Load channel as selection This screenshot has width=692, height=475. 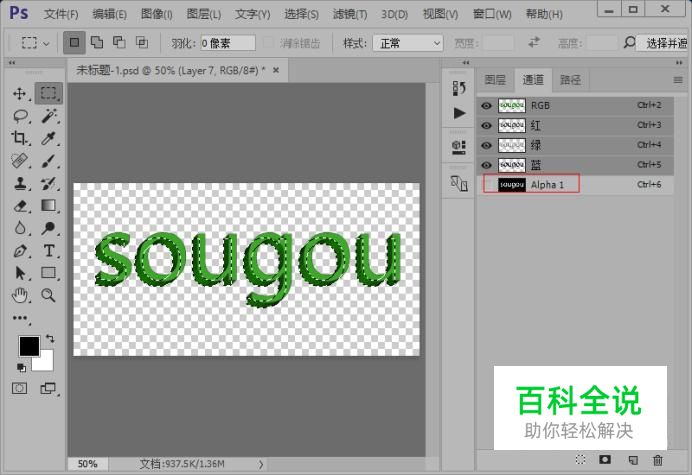[x=580, y=460]
